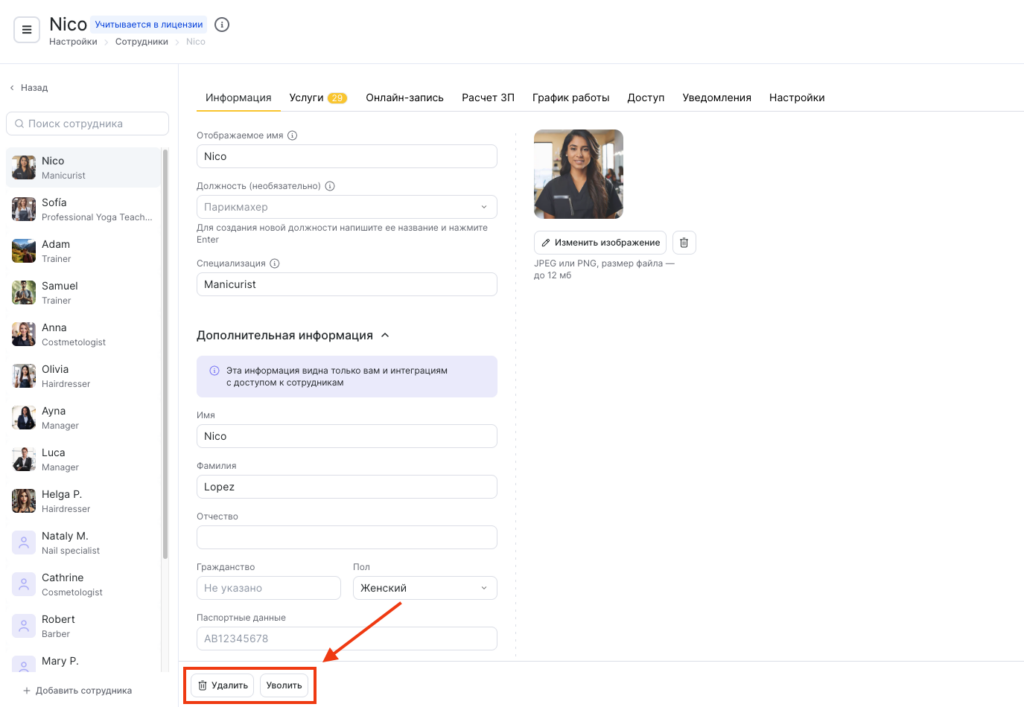1024x707 pixels.
Task: Click info icon next to Специализация label
Action: (x=275, y=264)
